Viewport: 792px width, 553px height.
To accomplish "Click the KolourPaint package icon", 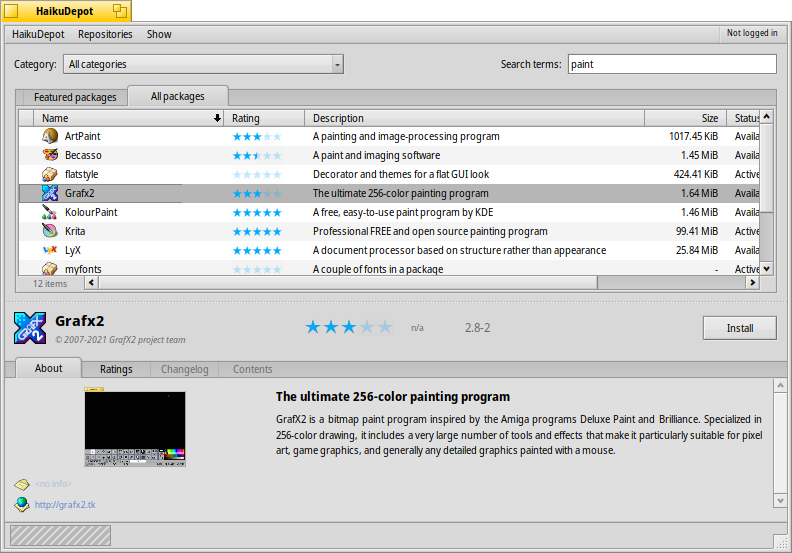I will (x=50, y=212).
